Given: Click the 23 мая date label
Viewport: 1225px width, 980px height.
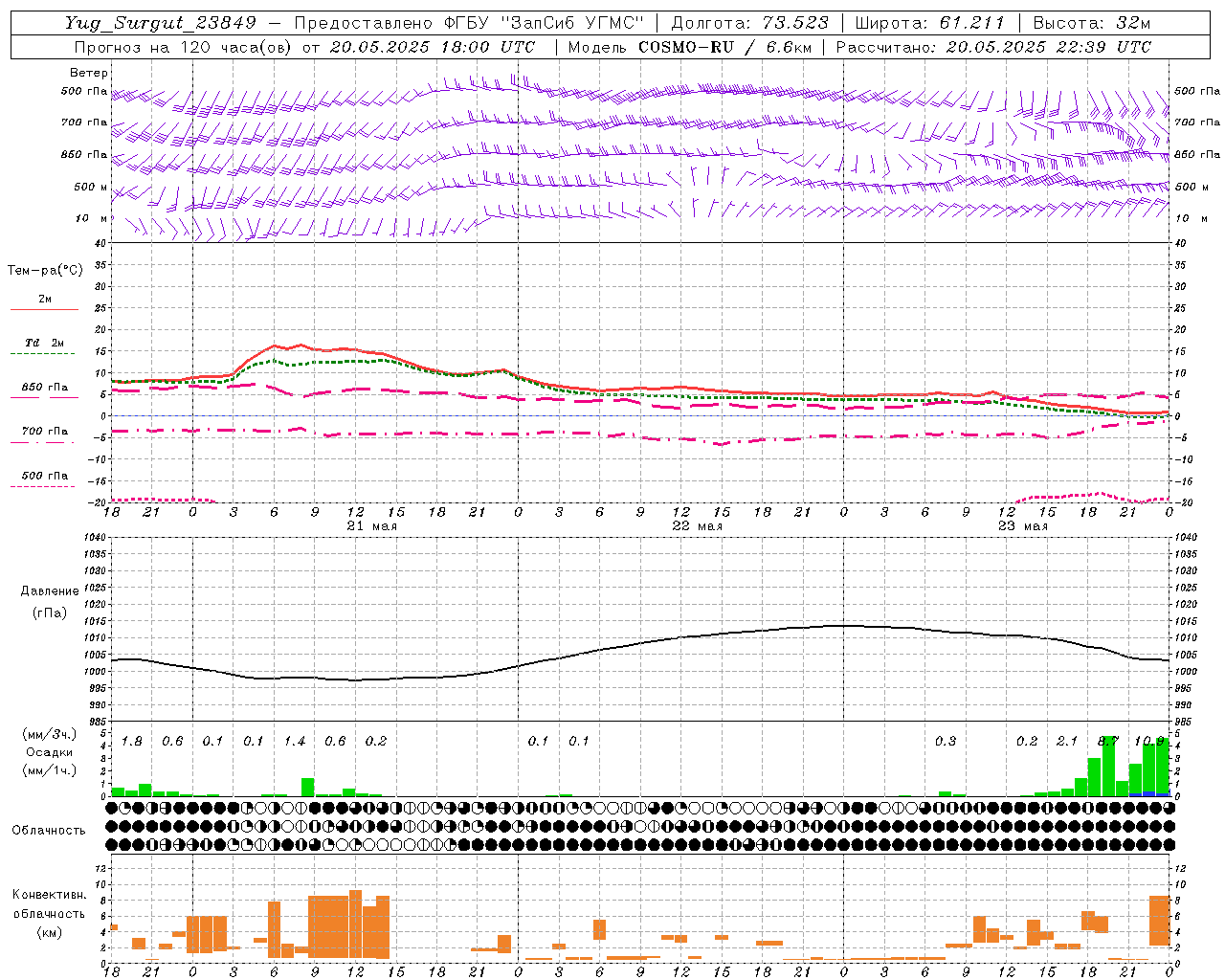Looking at the screenshot, I should (1022, 526).
